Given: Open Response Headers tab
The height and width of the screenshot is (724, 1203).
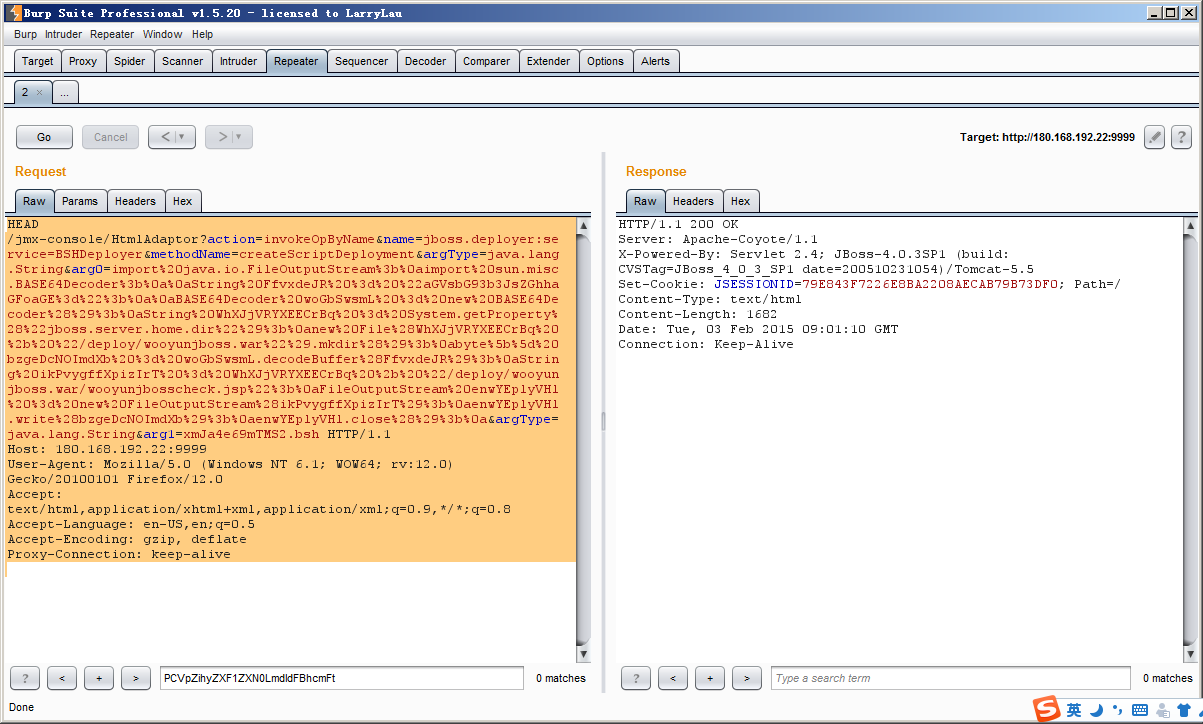Looking at the screenshot, I should (693, 201).
